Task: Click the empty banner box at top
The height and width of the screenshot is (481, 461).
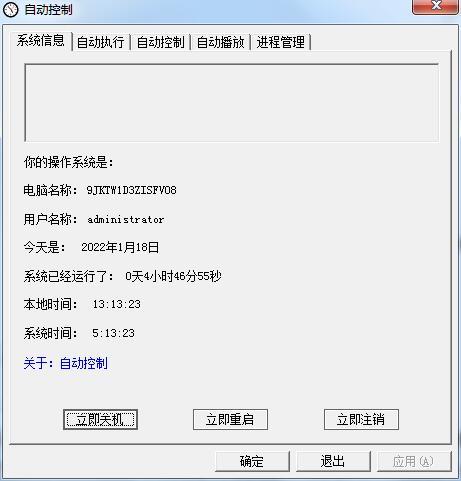Action: (x=232, y=103)
